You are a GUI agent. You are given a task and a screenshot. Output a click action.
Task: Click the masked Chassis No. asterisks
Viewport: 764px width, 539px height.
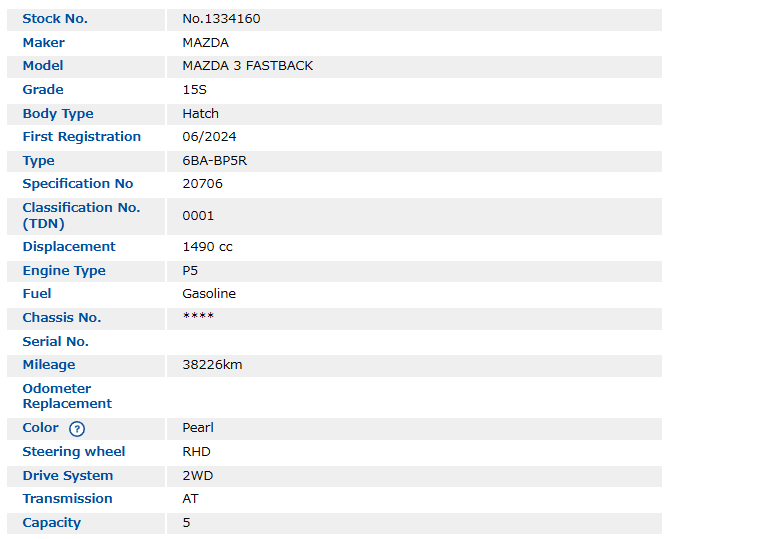198,318
